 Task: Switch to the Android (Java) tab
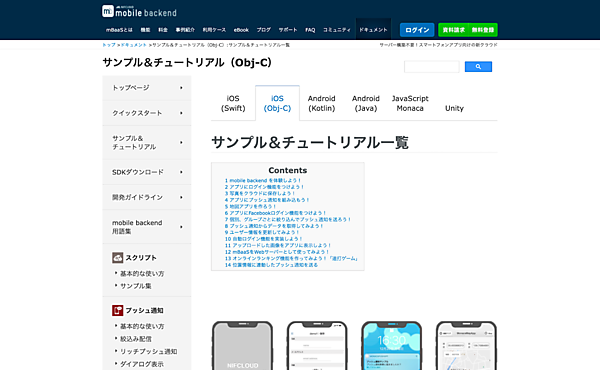(x=366, y=103)
